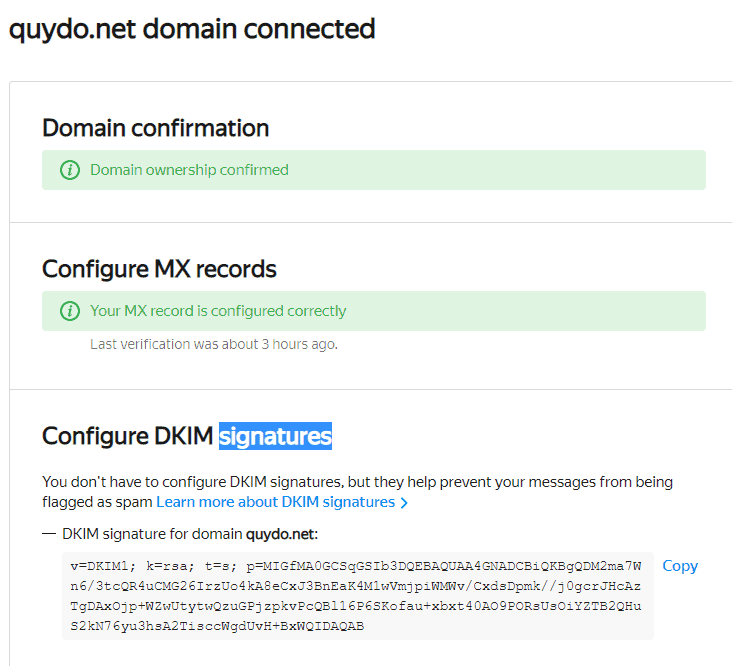The height and width of the screenshot is (666, 732).
Task: Click the chevron arrow after Learn more link
Action: pos(404,503)
